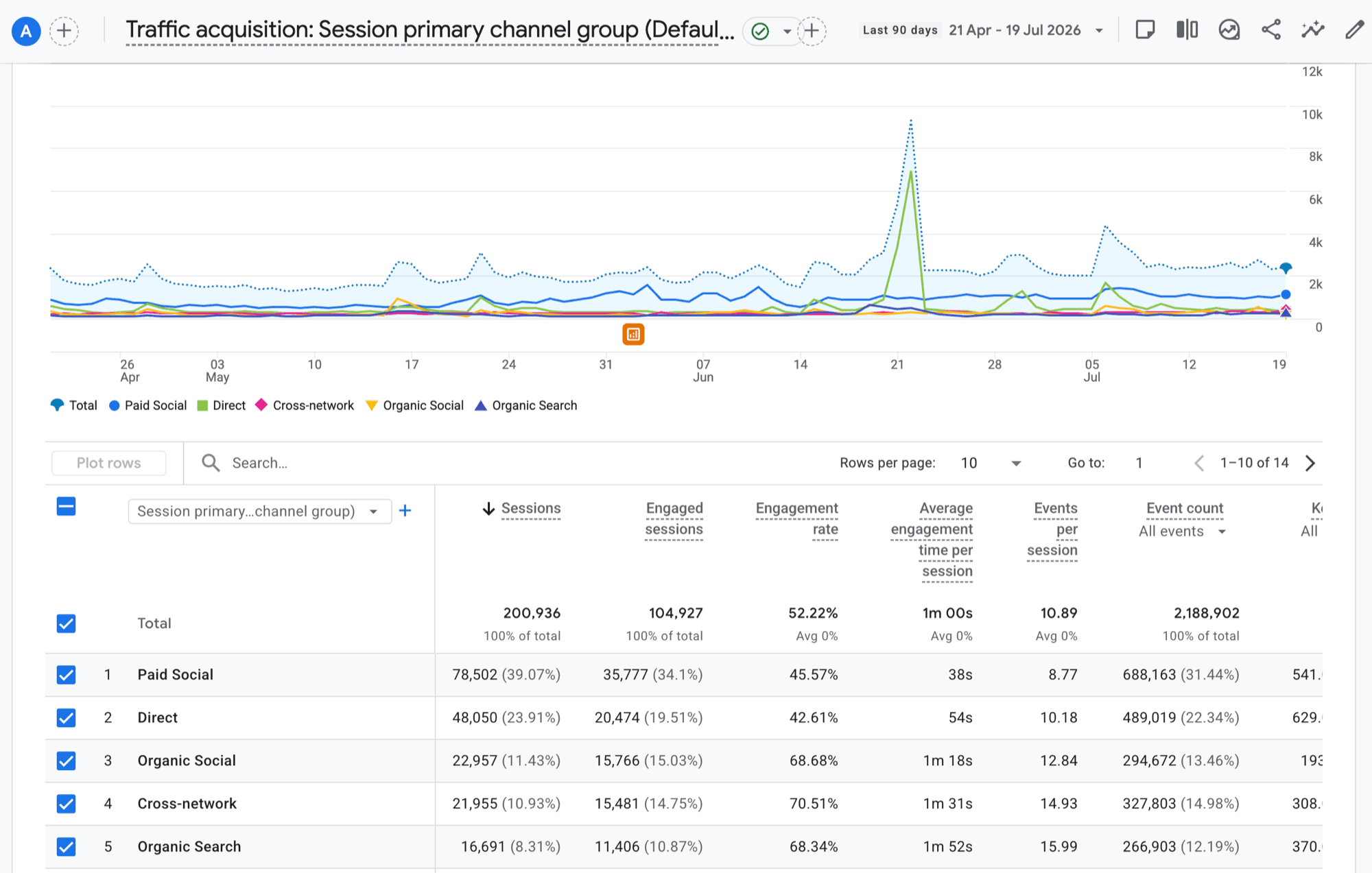Image resolution: width=1372 pixels, height=873 pixels.
Task: Add a comparison with the plus circle next to A
Action: pos(64,31)
